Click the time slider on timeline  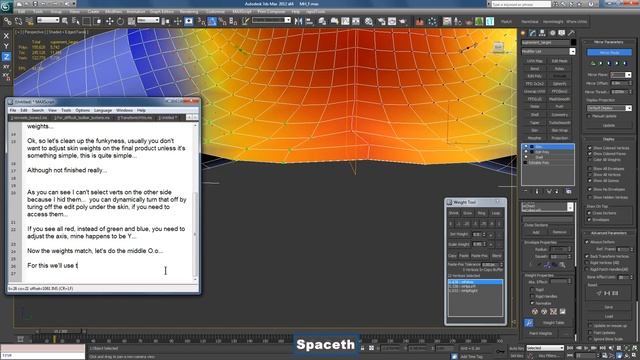coord(60,331)
